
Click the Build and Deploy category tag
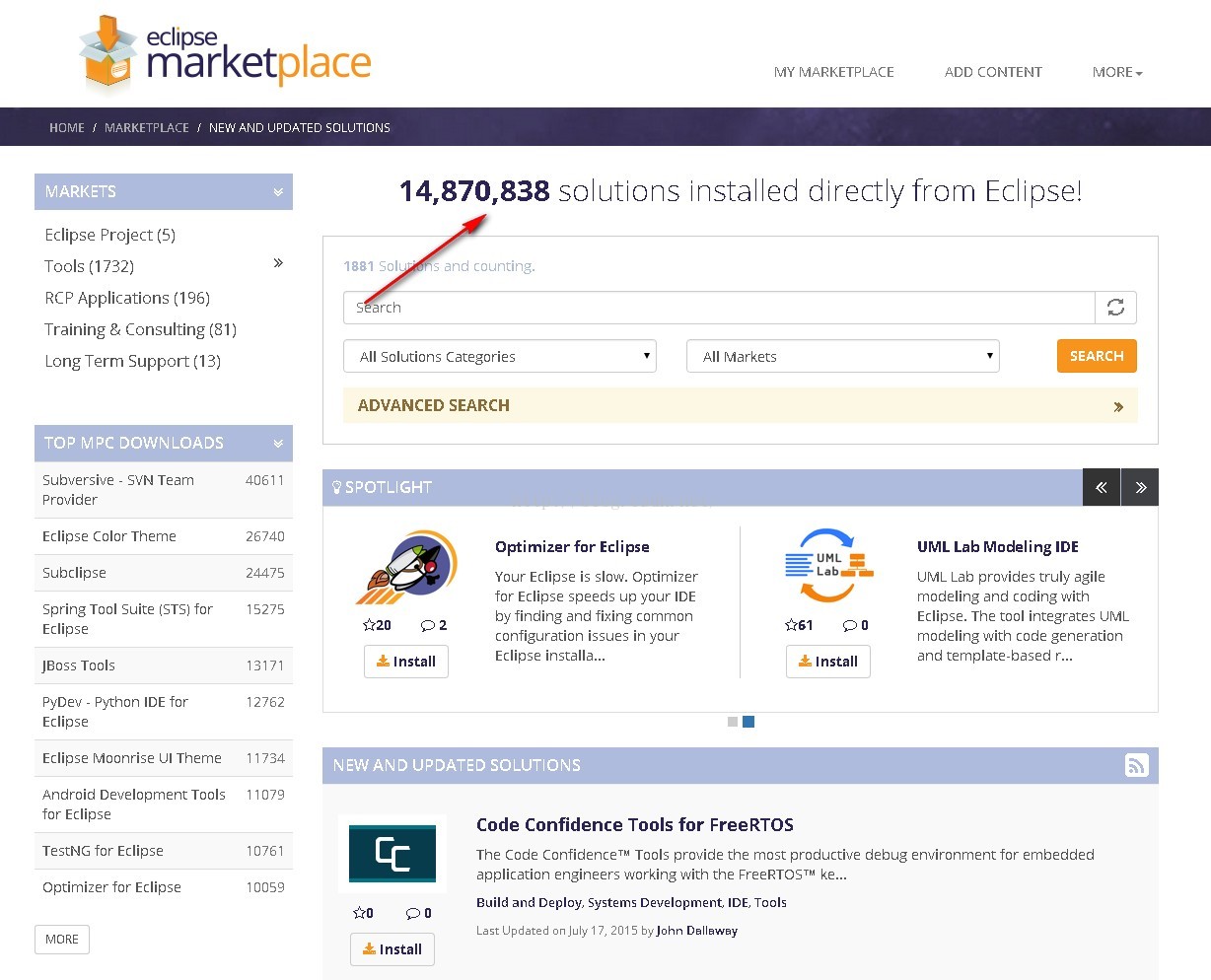(x=530, y=903)
